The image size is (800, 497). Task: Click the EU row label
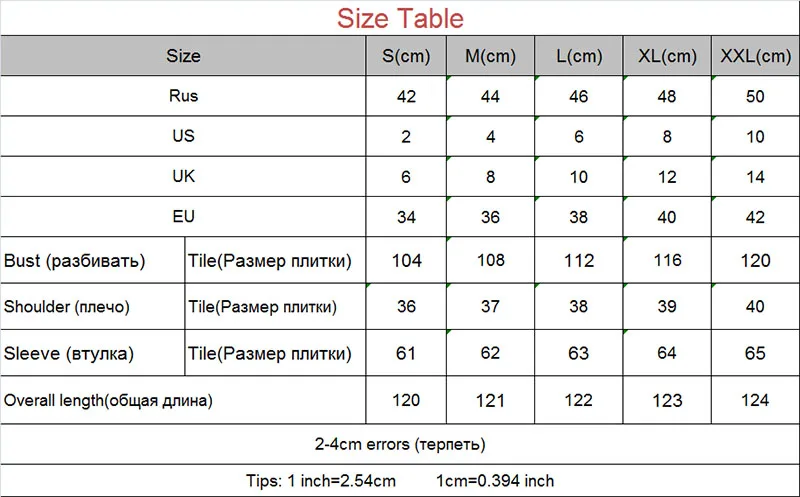(x=183, y=217)
